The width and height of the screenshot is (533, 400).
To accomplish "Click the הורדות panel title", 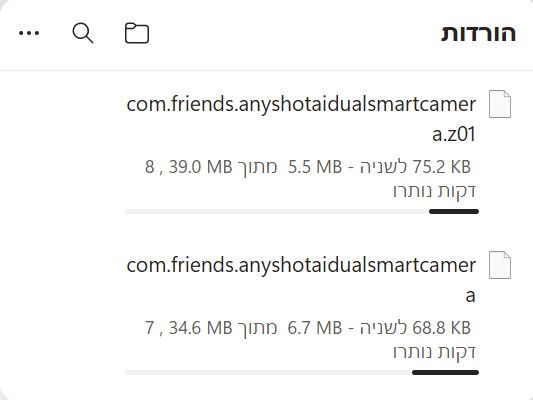I will click(x=479, y=34).
